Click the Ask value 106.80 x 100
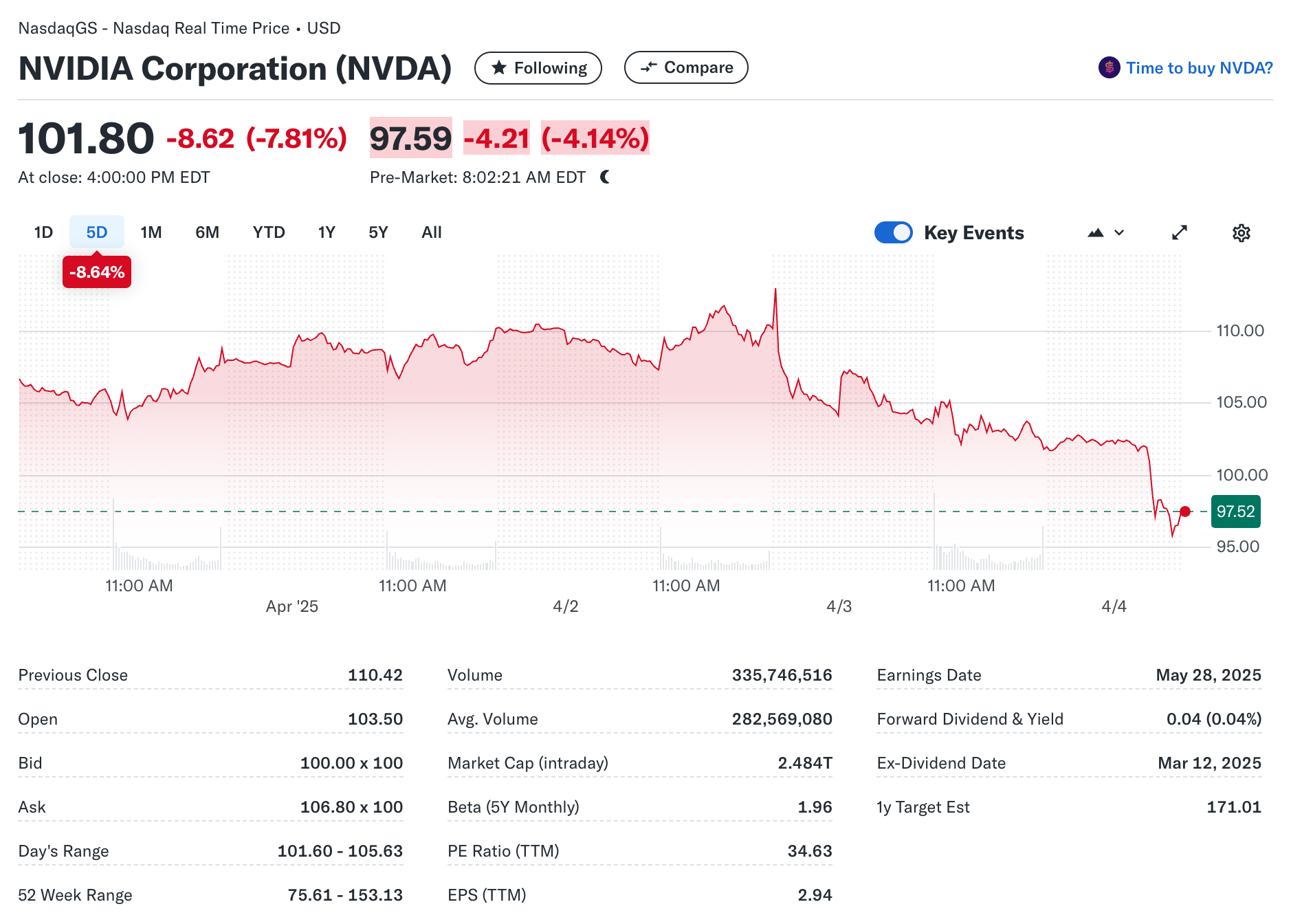This screenshot has height=924, width=1291. [x=351, y=807]
